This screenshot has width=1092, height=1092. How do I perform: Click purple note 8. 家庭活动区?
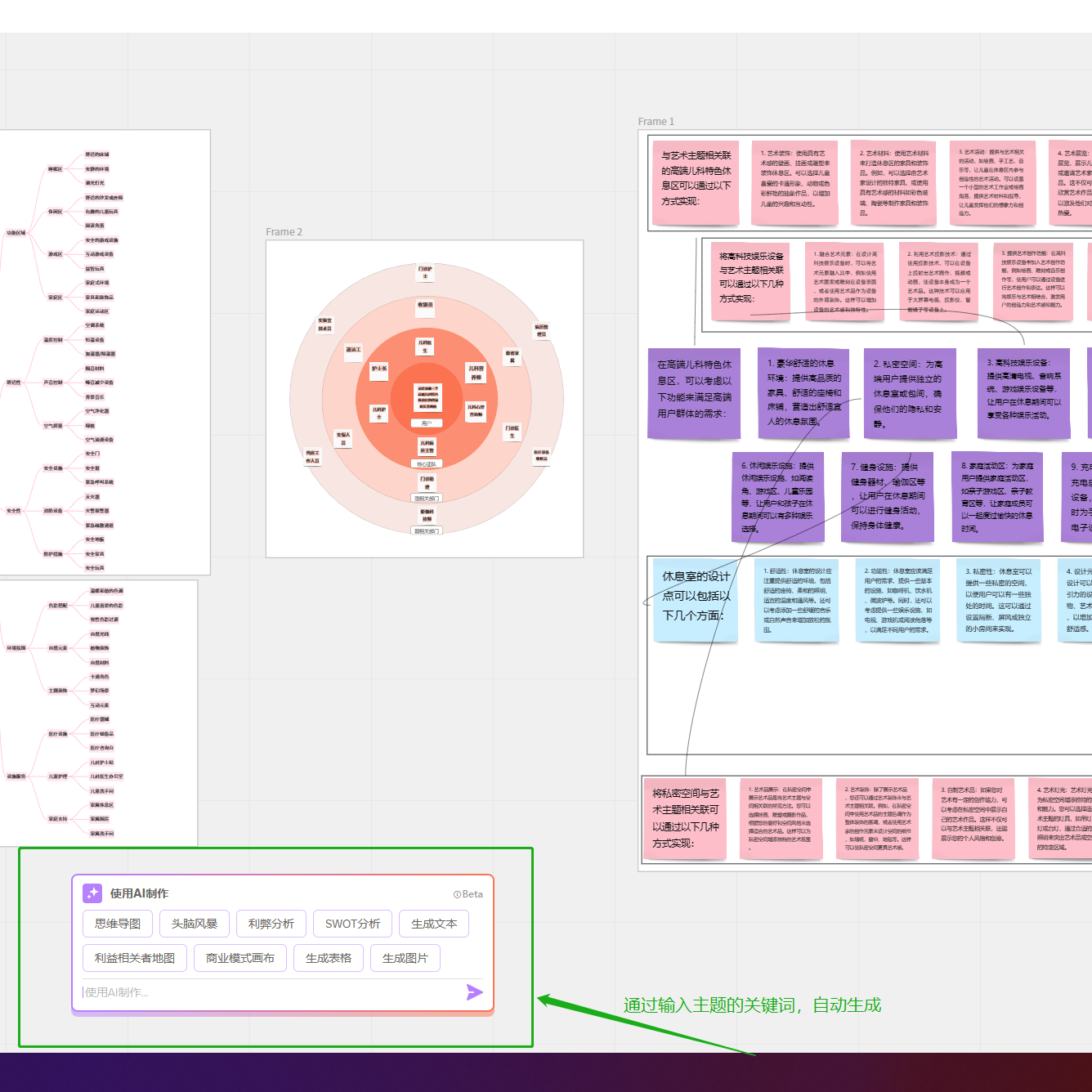point(997,497)
